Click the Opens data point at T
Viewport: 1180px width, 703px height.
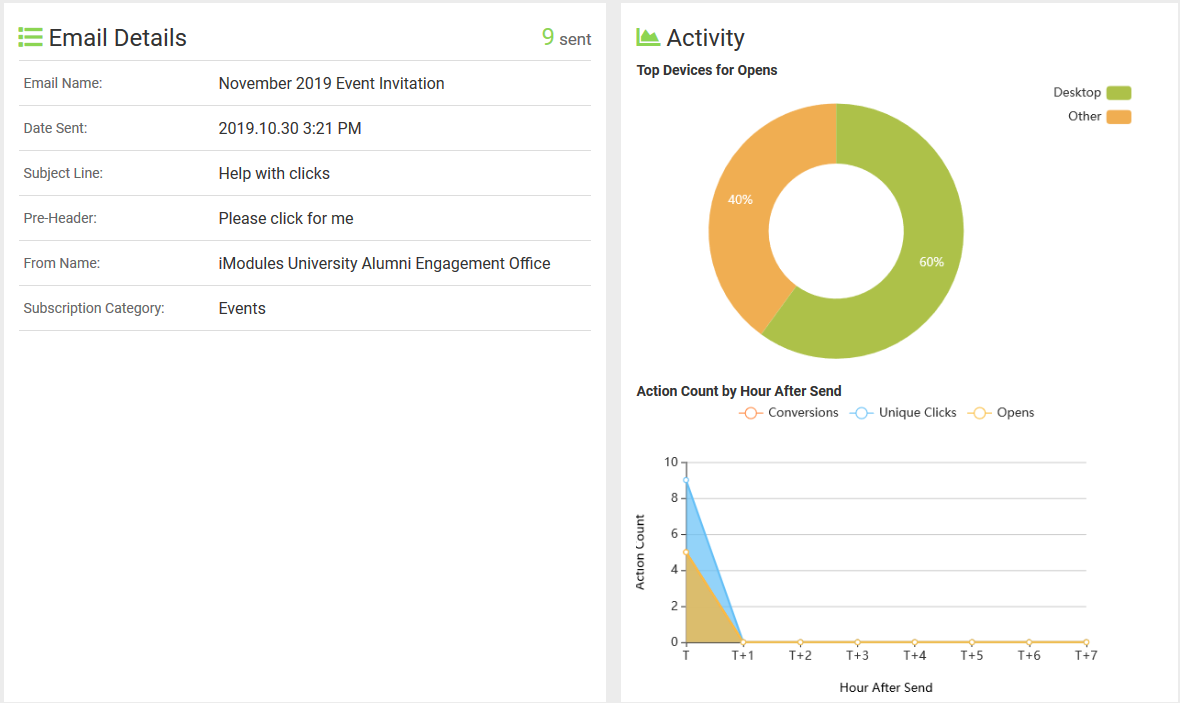pos(686,552)
